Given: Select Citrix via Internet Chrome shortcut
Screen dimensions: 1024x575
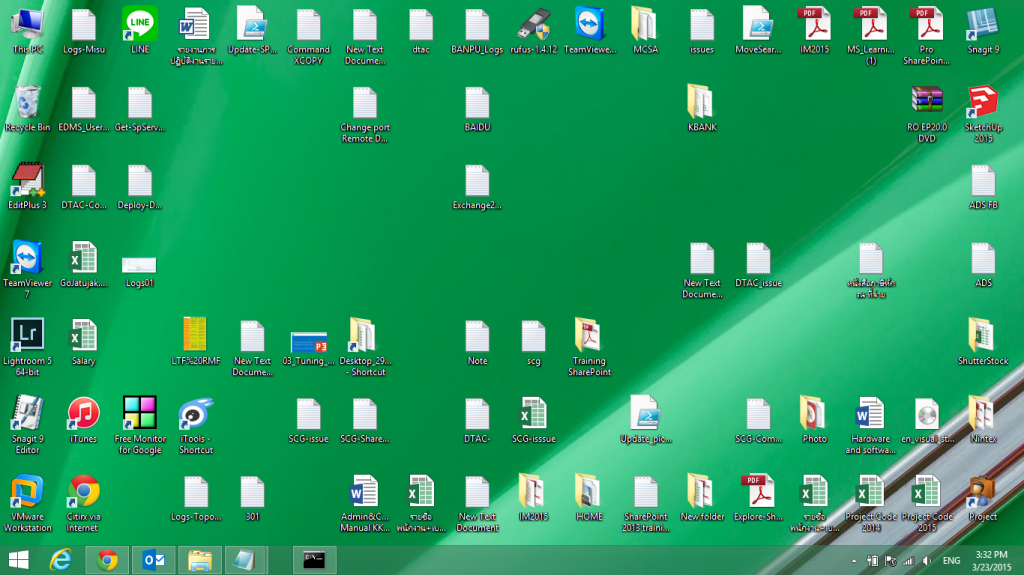Looking at the screenshot, I should pyautogui.click(x=84, y=502).
